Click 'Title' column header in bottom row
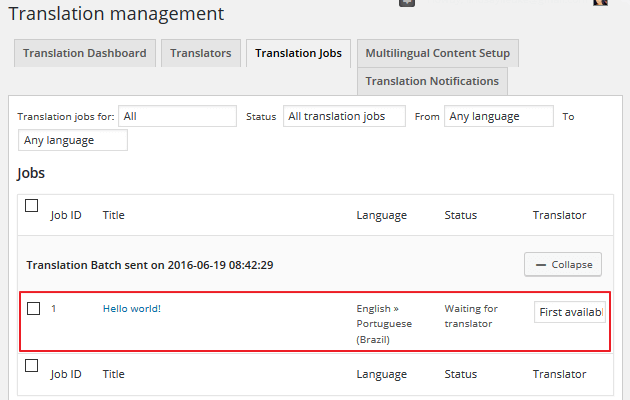Screen dimensions: 630x400 114,374
